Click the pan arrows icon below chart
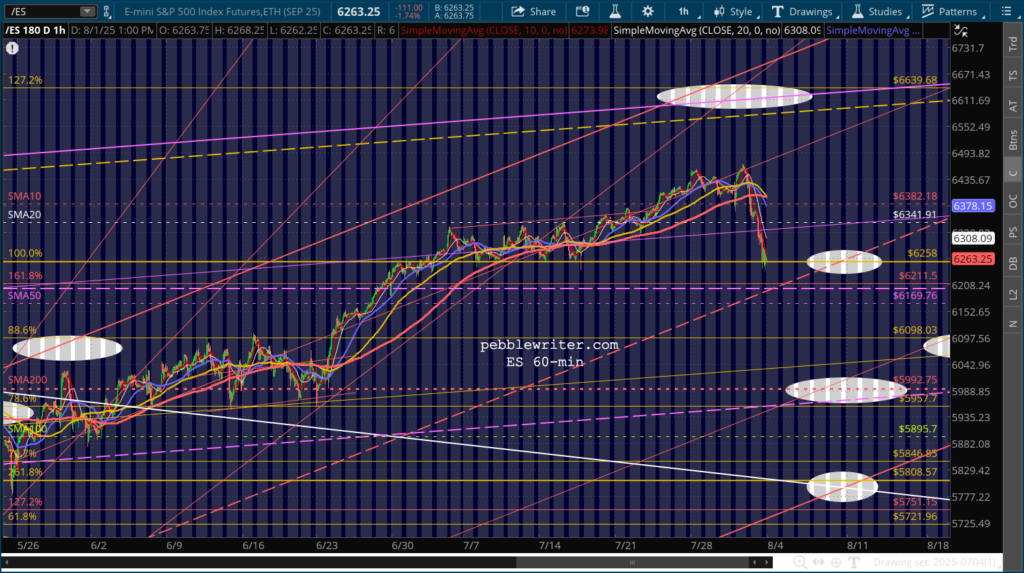The height and width of the screenshot is (573, 1024). (818, 562)
